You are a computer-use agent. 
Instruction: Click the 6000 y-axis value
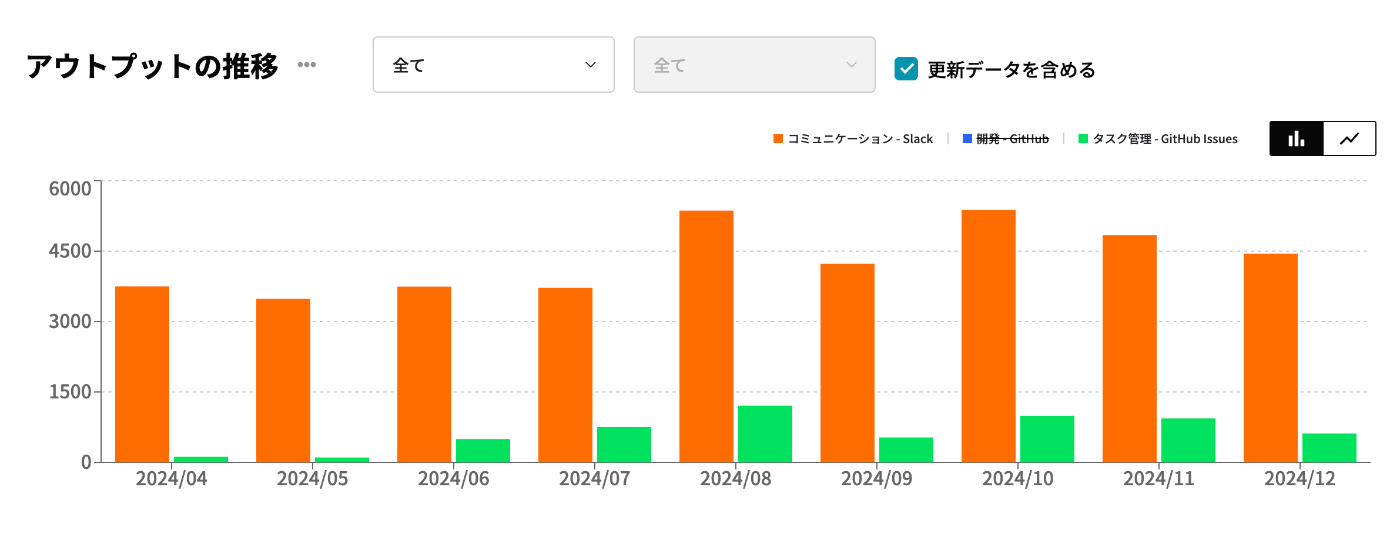tap(70, 189)
